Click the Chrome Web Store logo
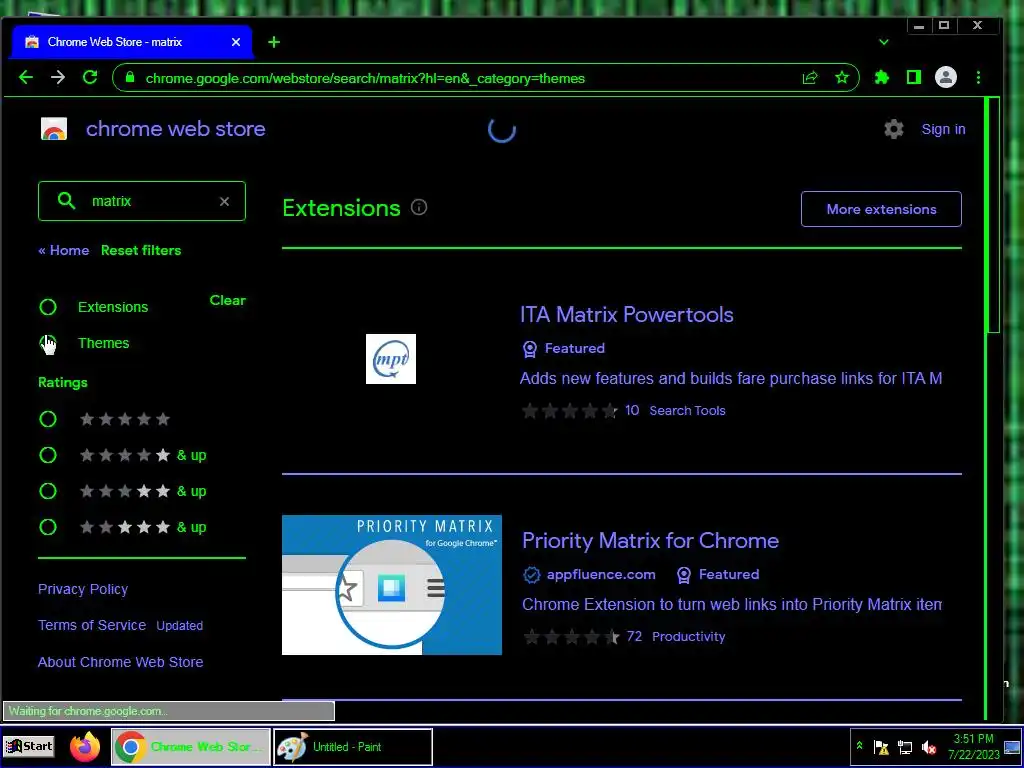The image size is (1024, 768). point(54,129)
